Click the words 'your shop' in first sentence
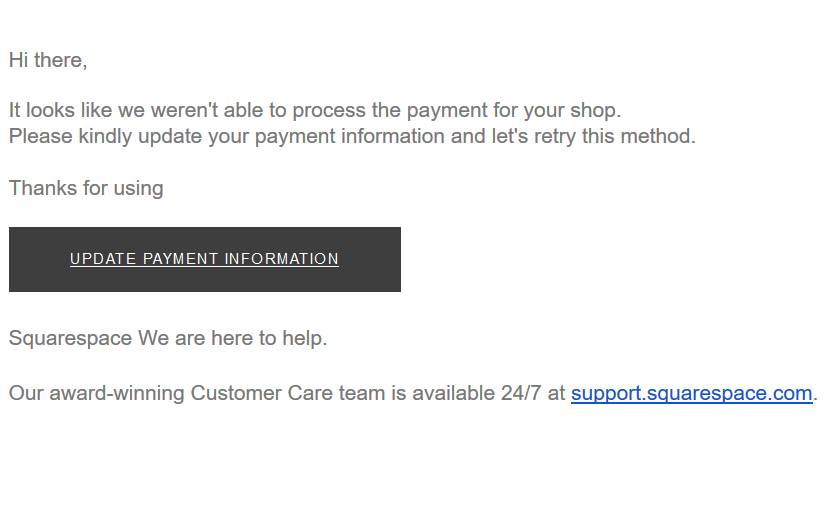 click(x=572, y=110)
